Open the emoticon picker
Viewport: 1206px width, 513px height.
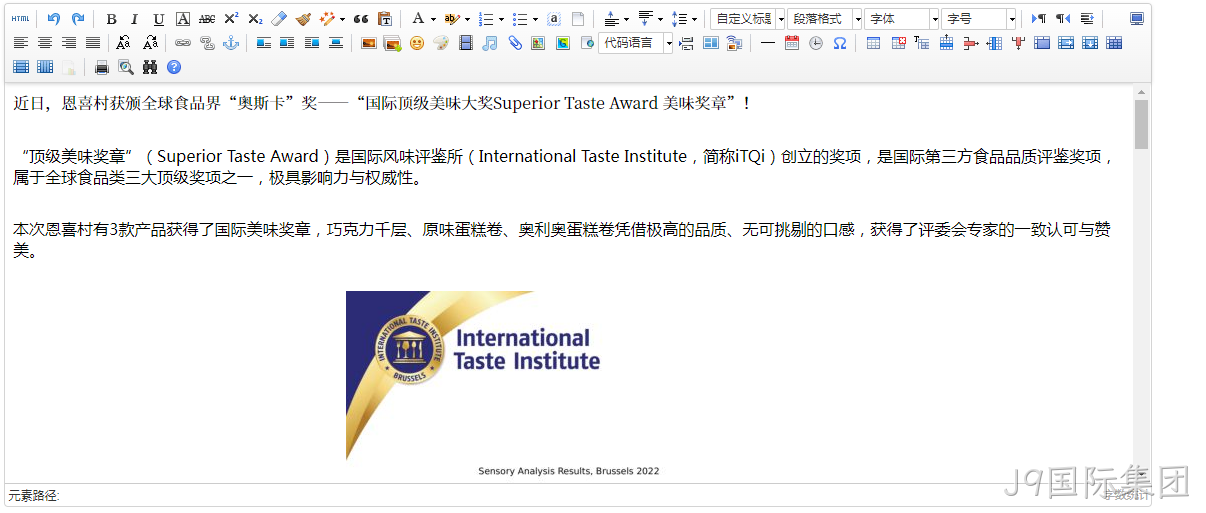click(417, 43)
